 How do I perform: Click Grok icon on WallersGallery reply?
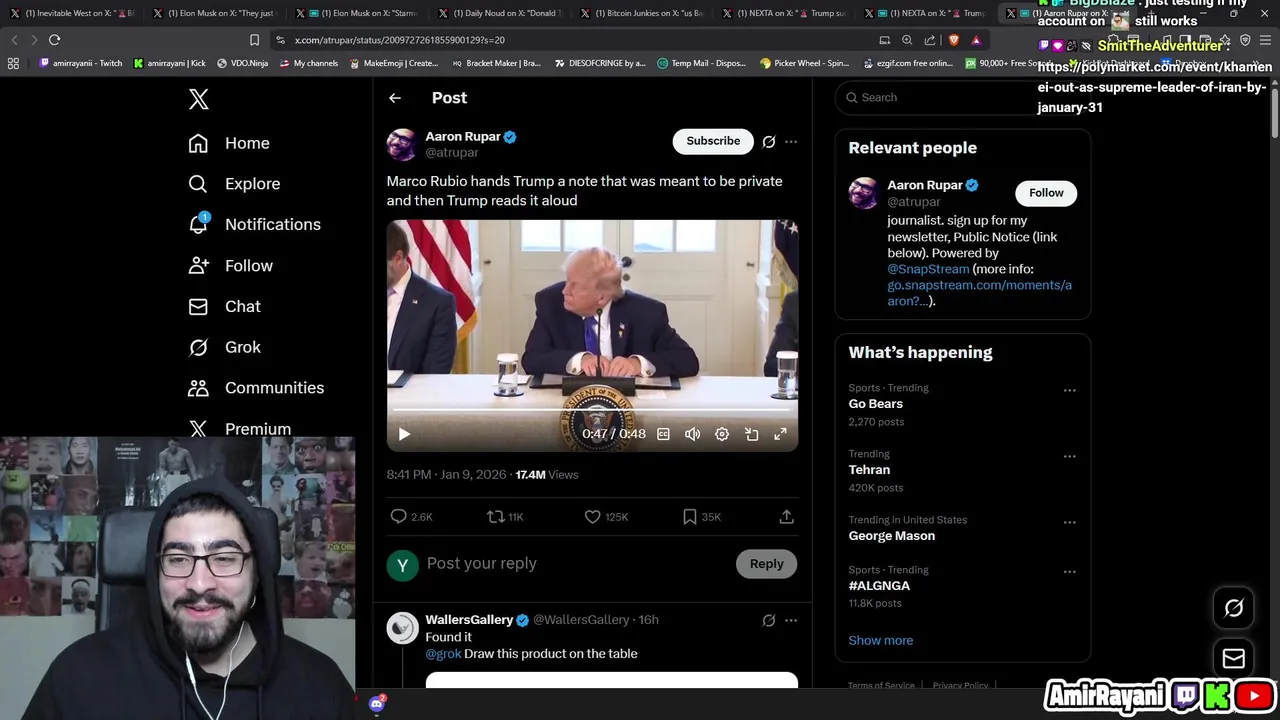pyautogui.click(x=769, y=621)
